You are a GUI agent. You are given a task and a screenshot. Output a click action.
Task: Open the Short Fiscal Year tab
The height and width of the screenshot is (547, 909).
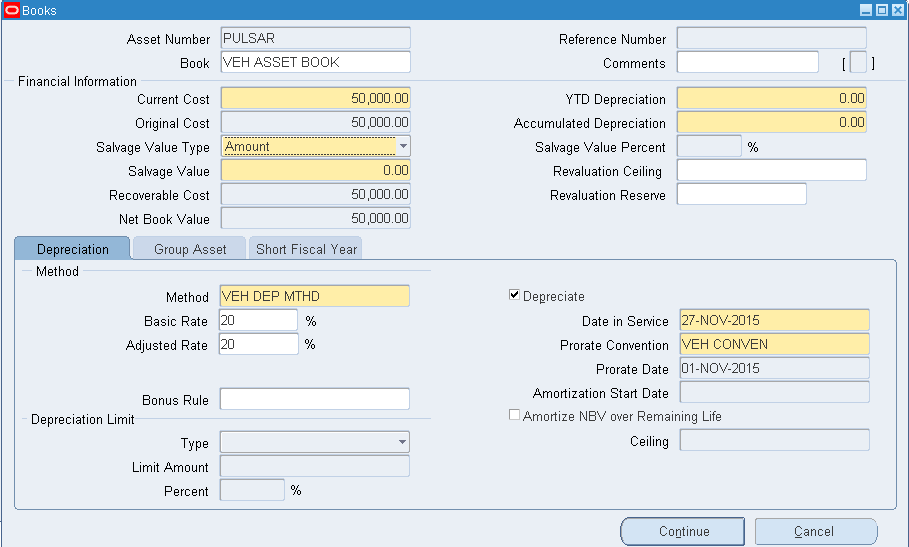pos(305,249)
